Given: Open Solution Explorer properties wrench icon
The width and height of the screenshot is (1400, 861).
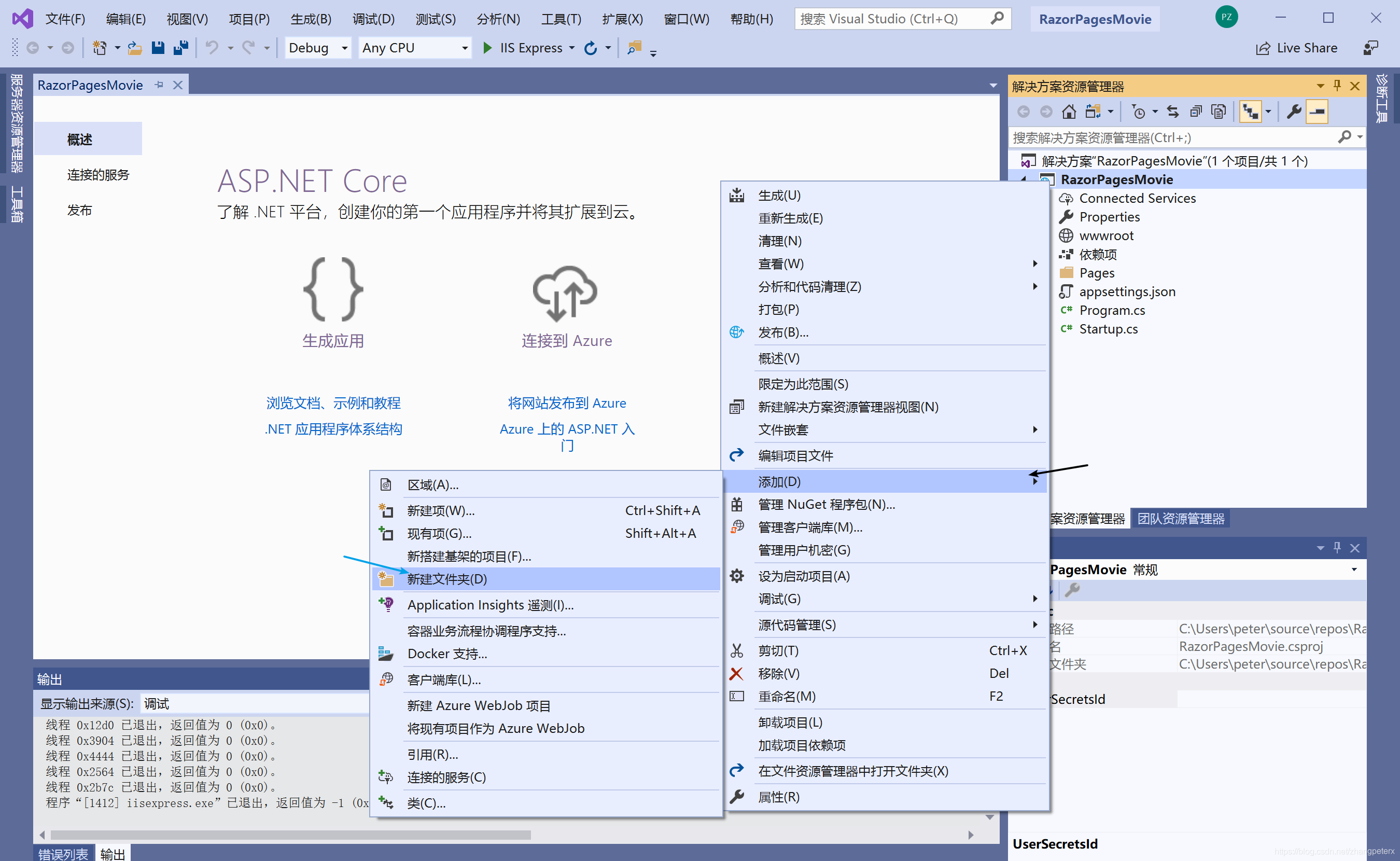Looking at the screenshot, I should click(1293, 111).
